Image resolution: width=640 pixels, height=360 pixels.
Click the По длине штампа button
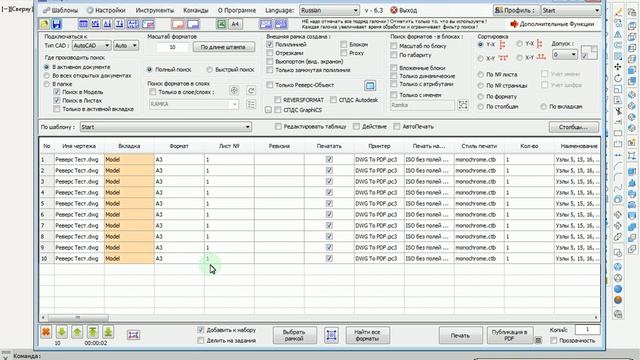(223, 47)
